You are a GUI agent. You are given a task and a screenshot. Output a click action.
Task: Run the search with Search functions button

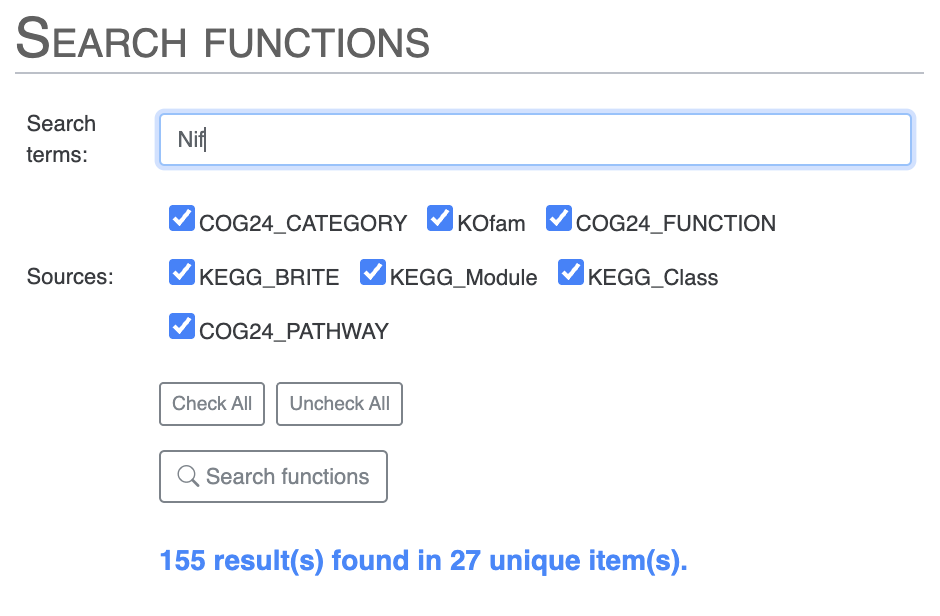pyautogui.click(x=273, y=477)
